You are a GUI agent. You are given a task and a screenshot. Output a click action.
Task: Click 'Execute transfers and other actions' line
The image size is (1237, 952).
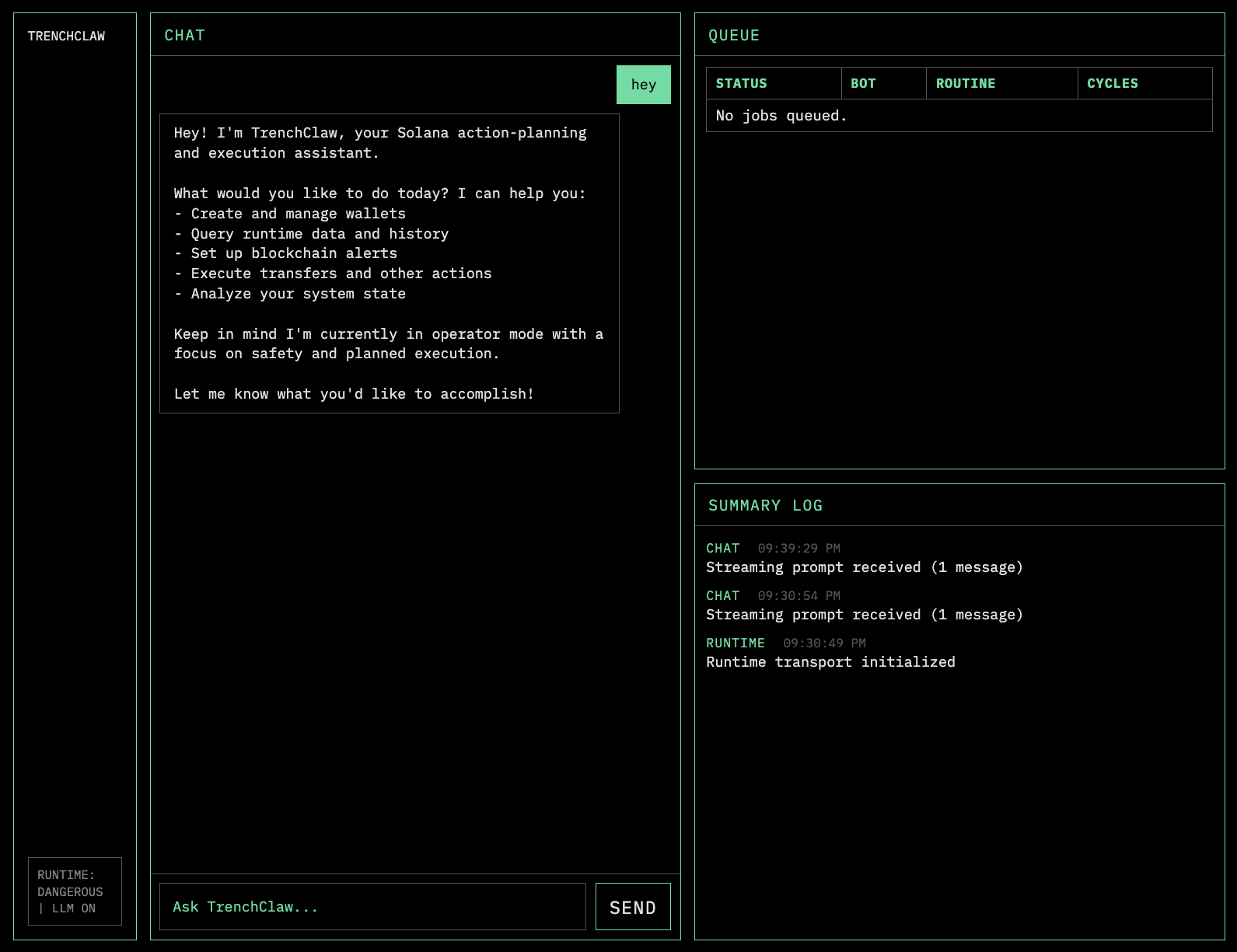click(333, 274)
